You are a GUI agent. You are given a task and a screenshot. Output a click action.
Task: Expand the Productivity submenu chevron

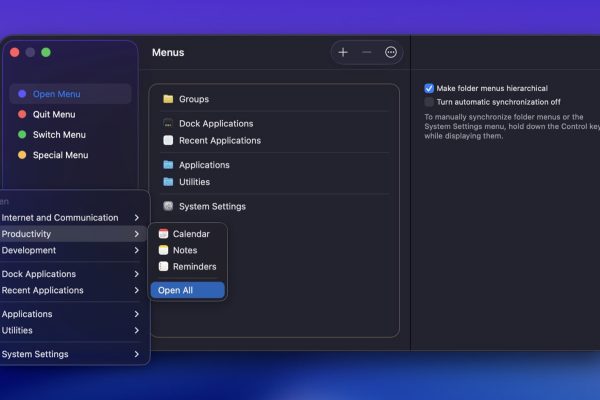click(x=137, y=233)
